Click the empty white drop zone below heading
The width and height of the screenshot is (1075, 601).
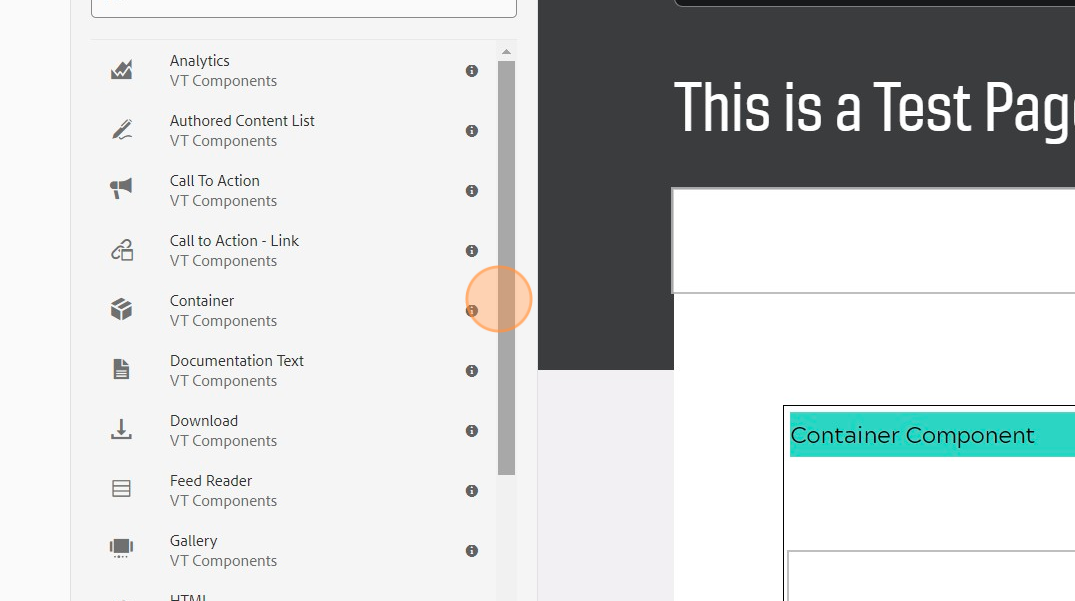click(x=873, y=241)
